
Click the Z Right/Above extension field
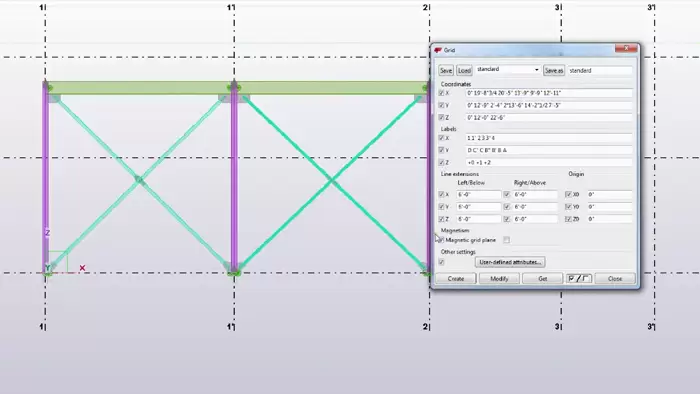pos(535,219)
